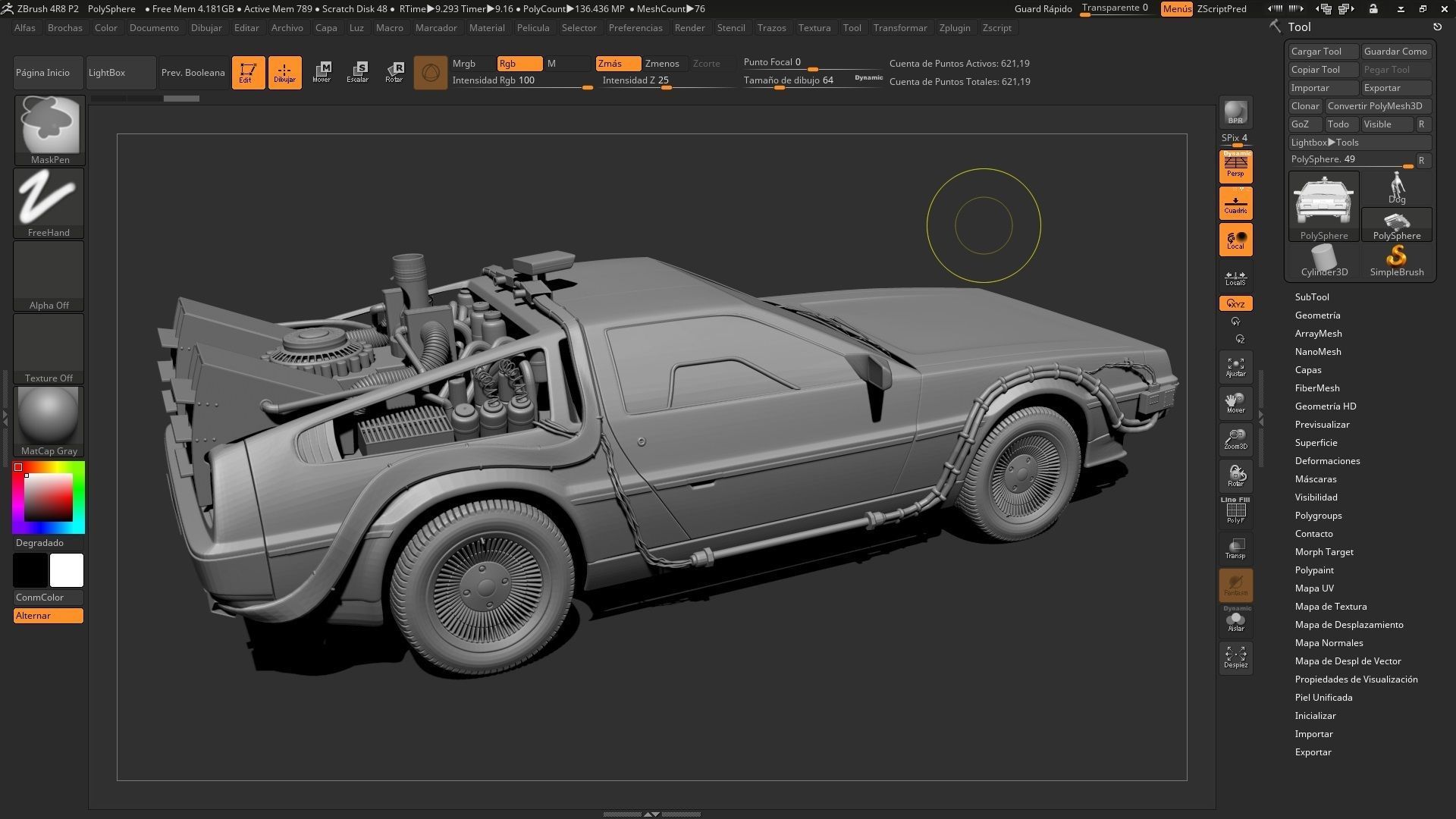Screen dimensions: 1456x819
Task: Click the LocalS icon
Action: pos(1235,278)
